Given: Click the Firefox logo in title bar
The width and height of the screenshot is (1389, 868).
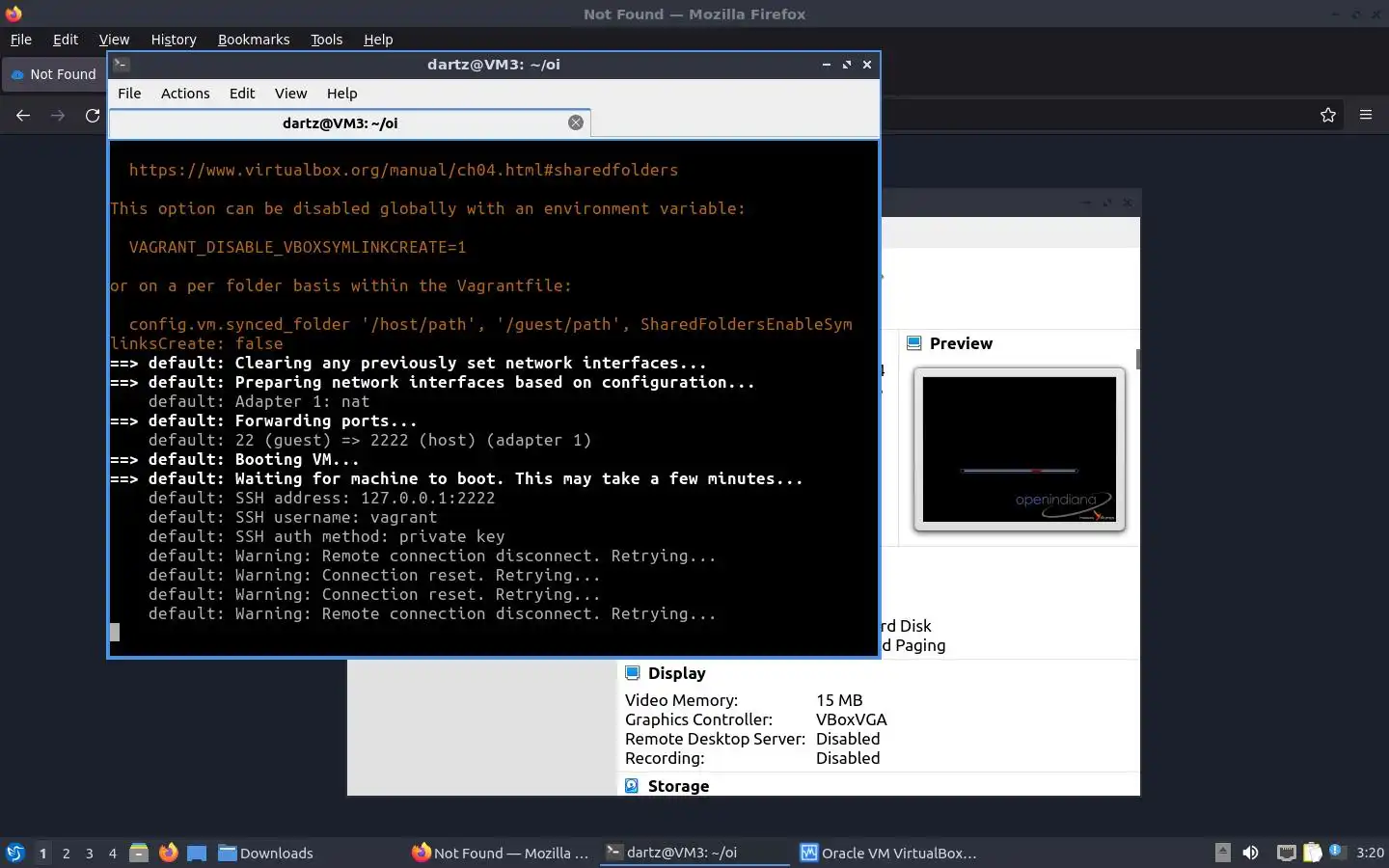Looking at the screenshot, I should [14, 14].
